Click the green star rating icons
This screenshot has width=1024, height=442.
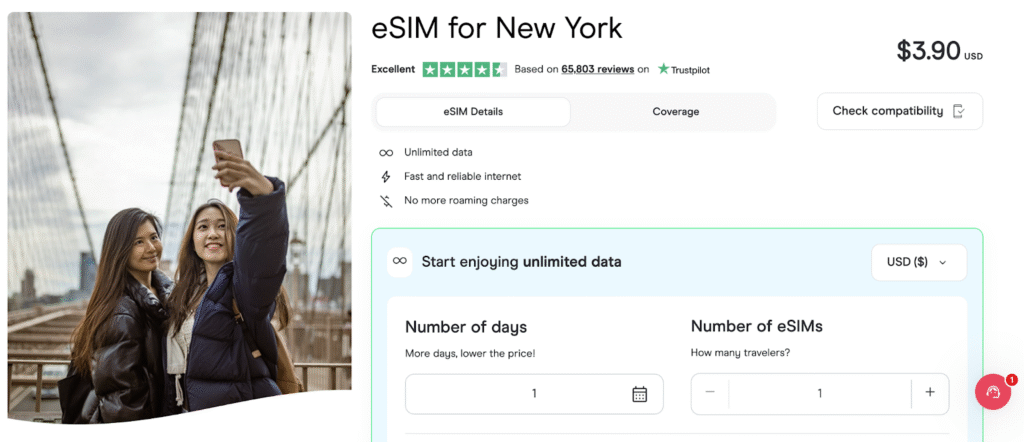tap(464, 70)
